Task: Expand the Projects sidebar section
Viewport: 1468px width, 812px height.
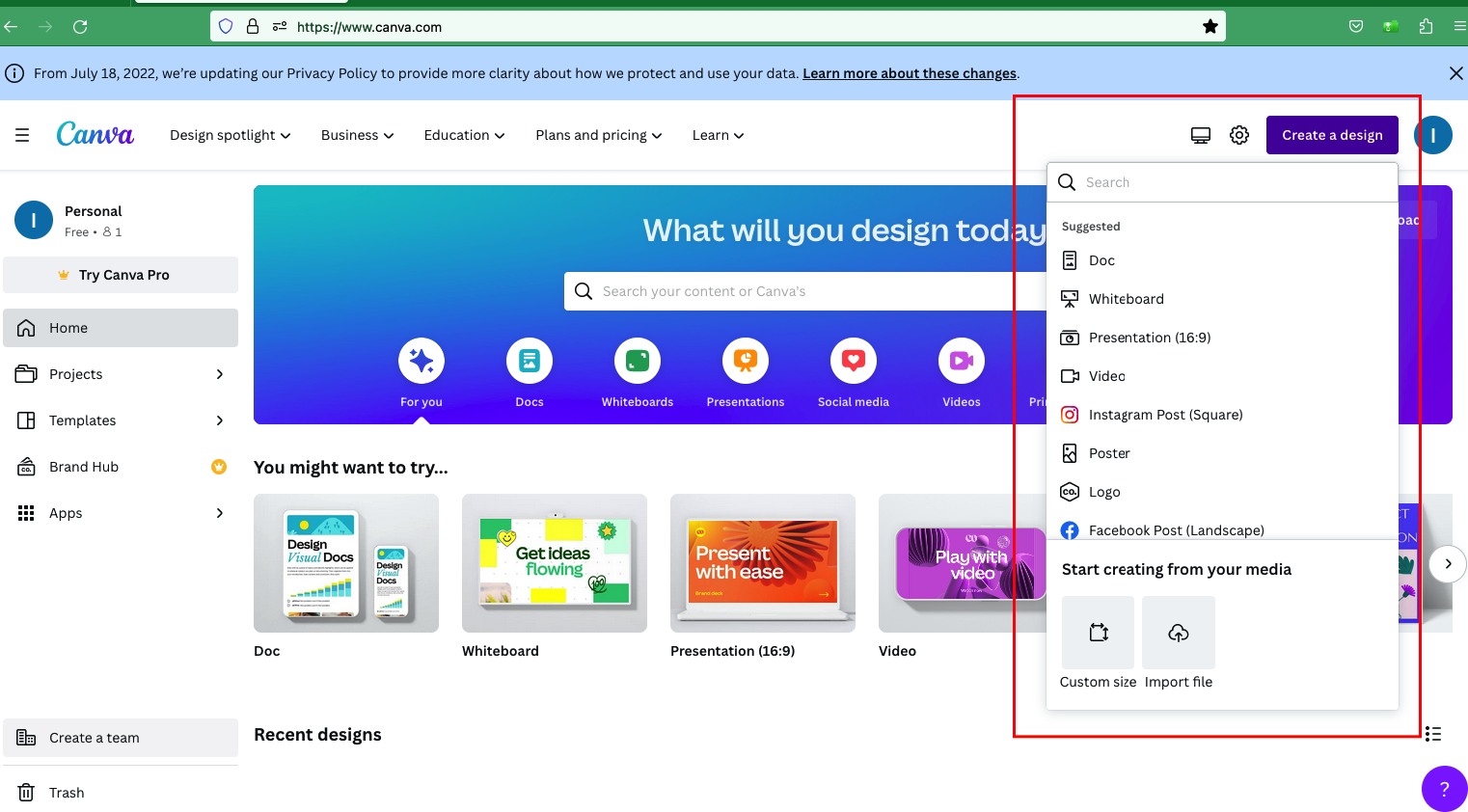Action: pos(220,374)
